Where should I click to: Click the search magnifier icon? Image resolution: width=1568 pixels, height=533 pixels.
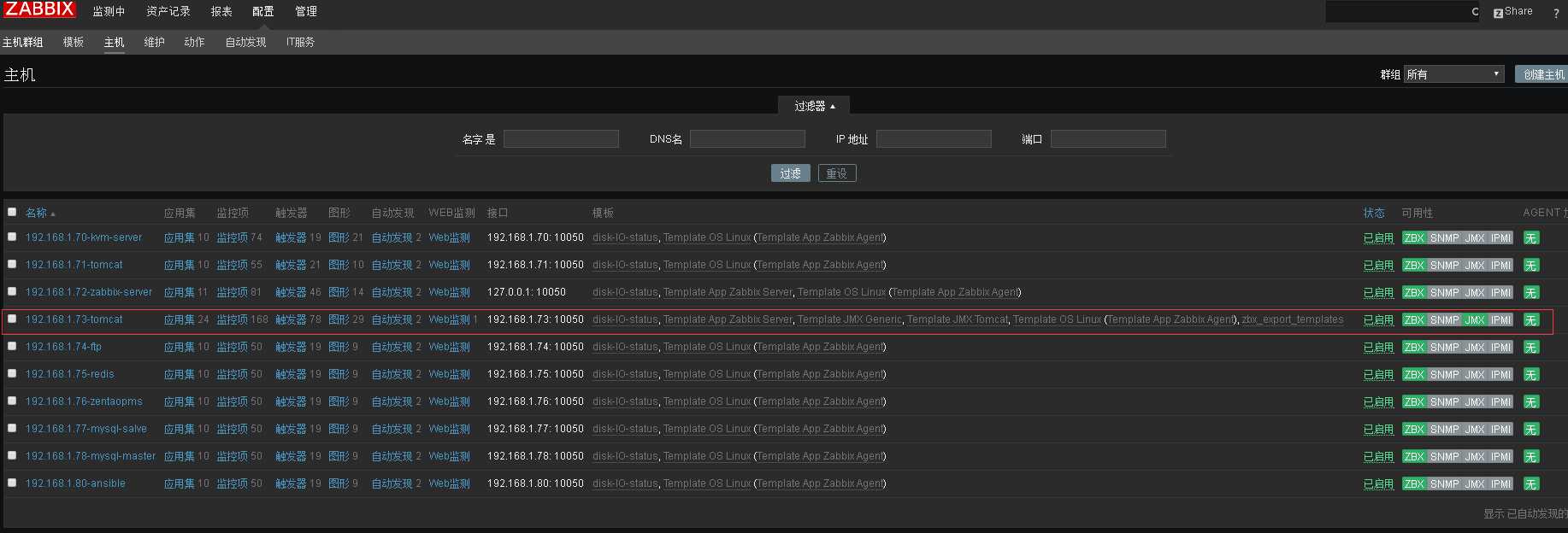[x=1475, y=12]
